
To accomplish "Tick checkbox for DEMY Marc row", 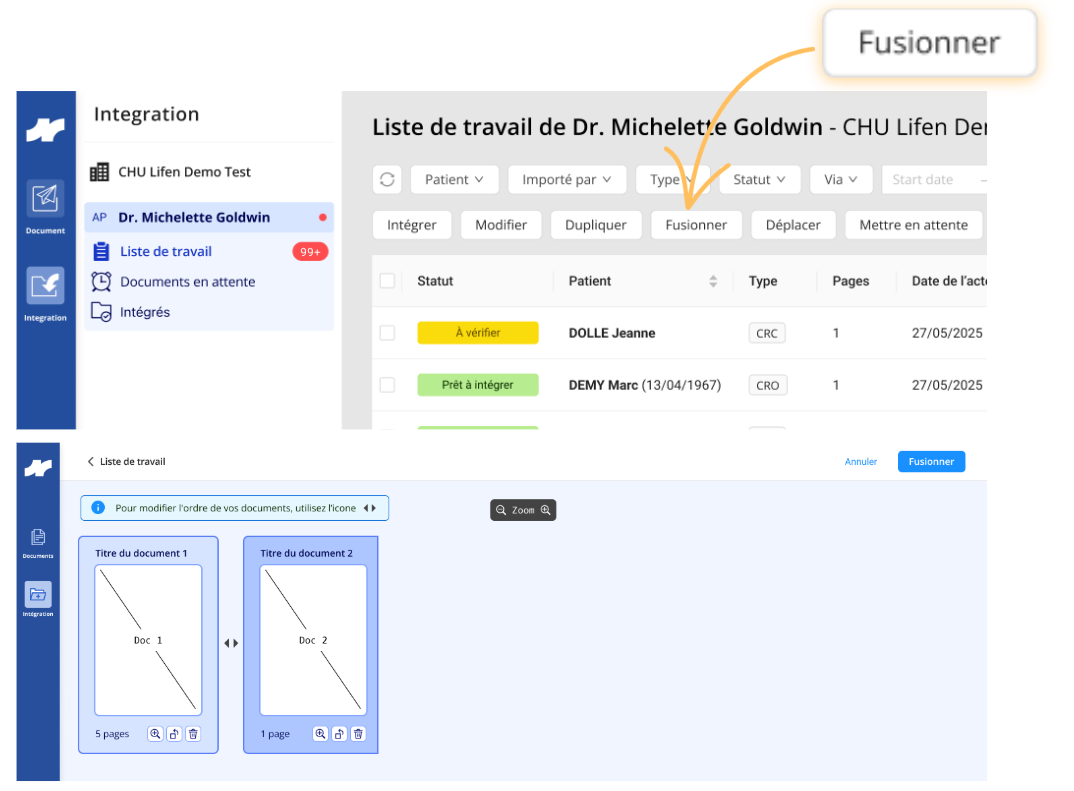I will click(x=387, y=385).
